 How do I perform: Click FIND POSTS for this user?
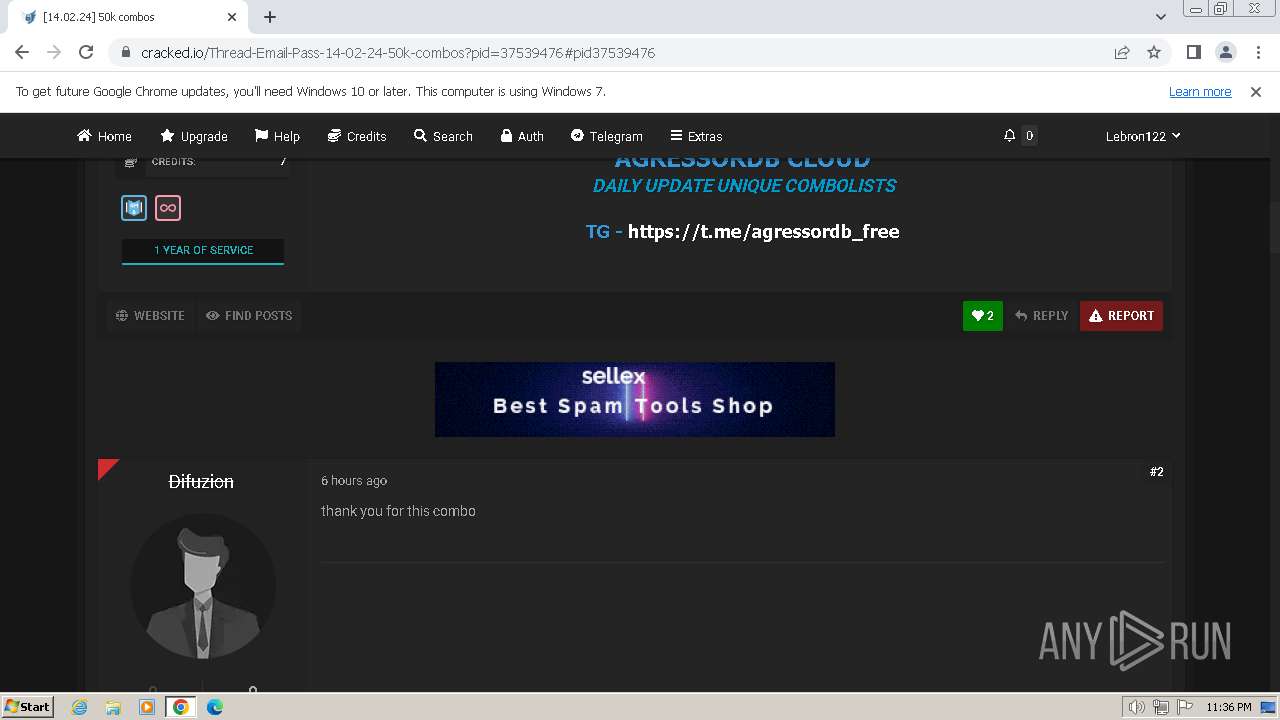click(x=249, y=315)
